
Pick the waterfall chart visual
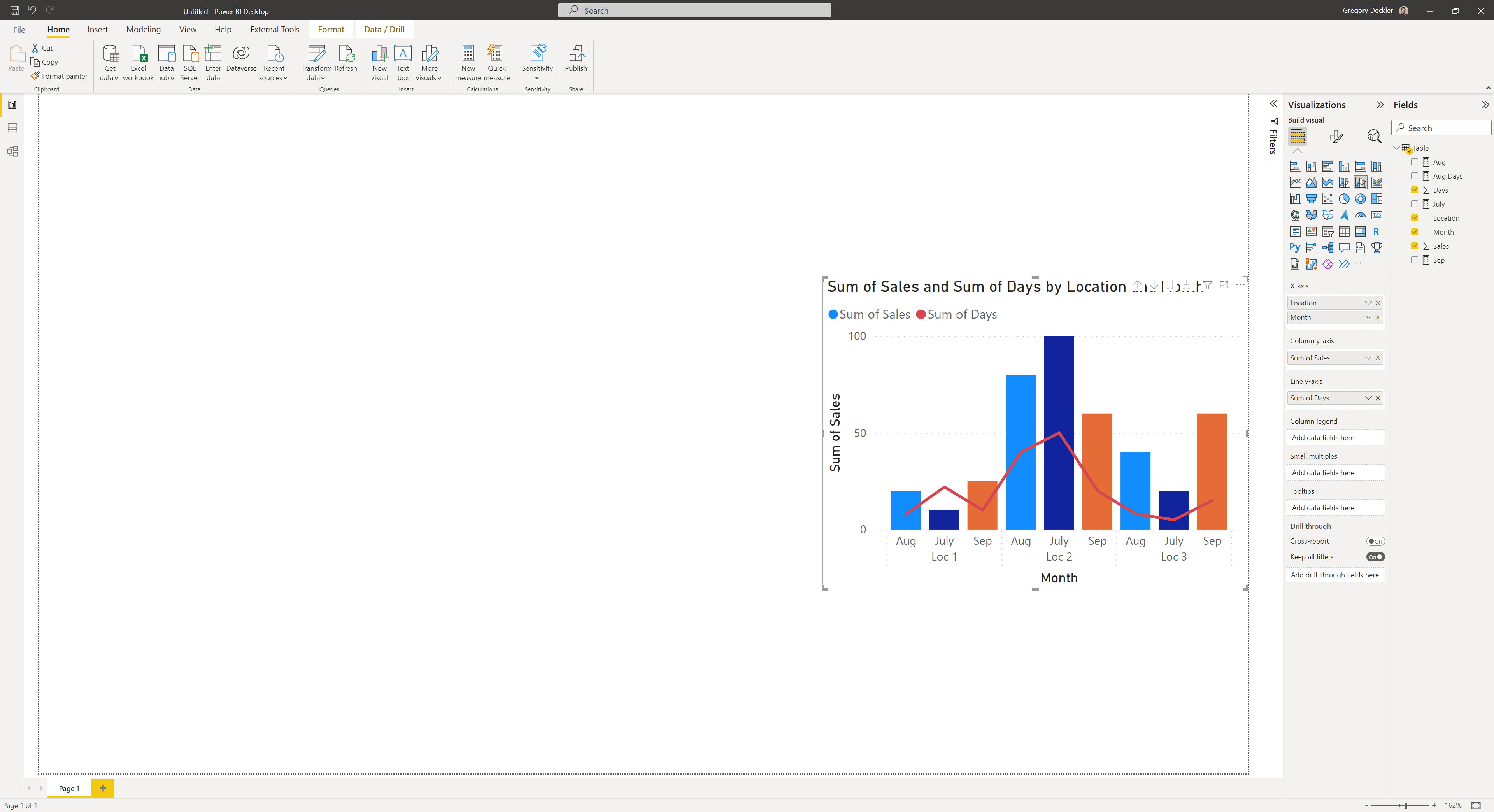[x=1294, y=199]
